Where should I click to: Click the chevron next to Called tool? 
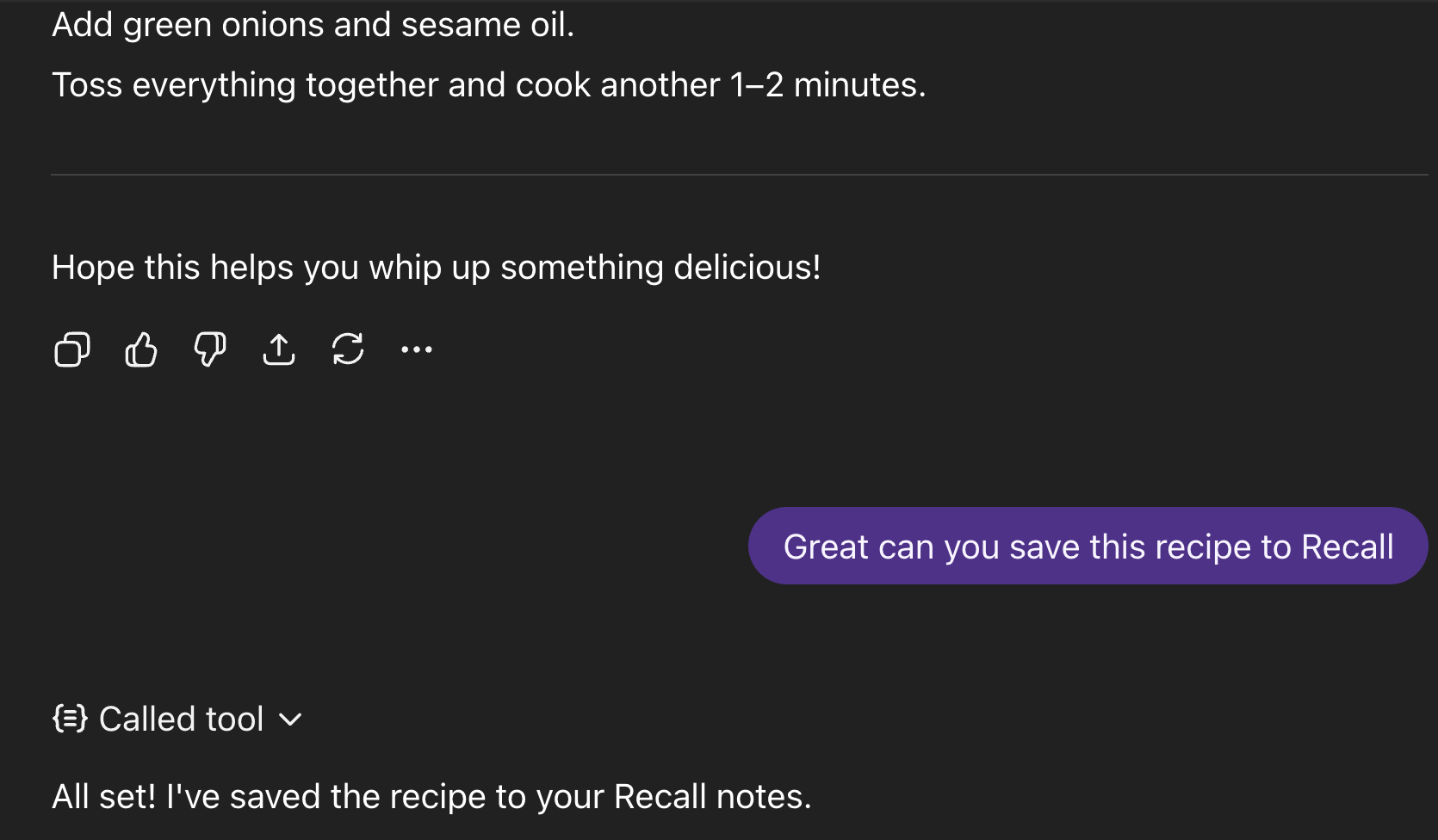290,720
